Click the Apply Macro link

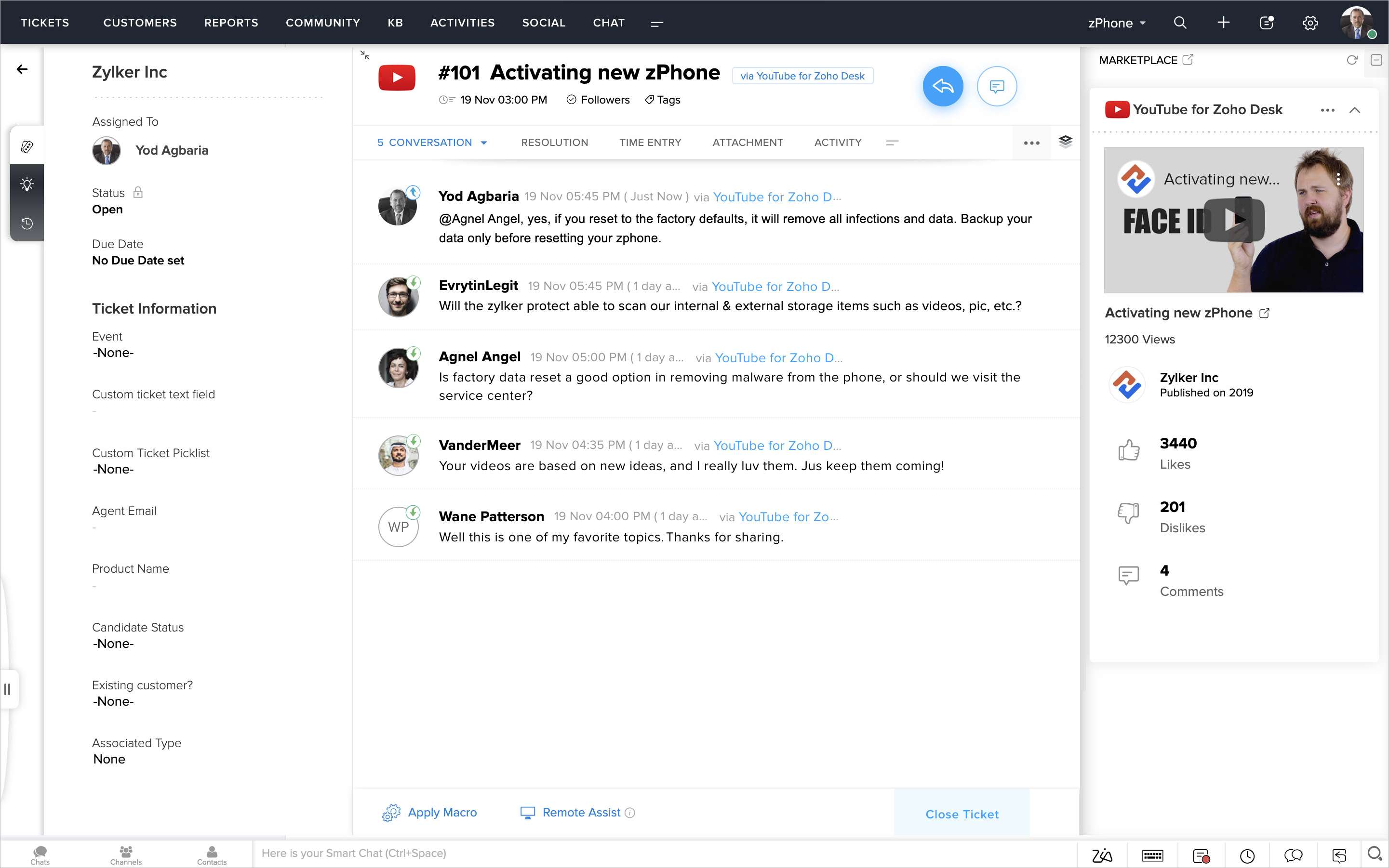(x=441, y=812)
